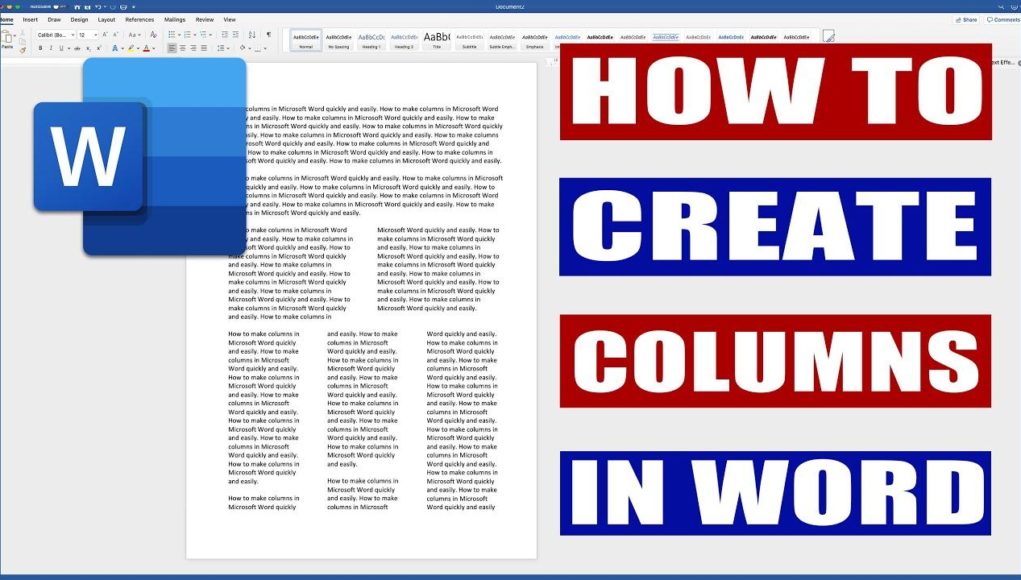Toggle Bold formatting
Screen dimensions: 1021x580
[x=40, y=48]
